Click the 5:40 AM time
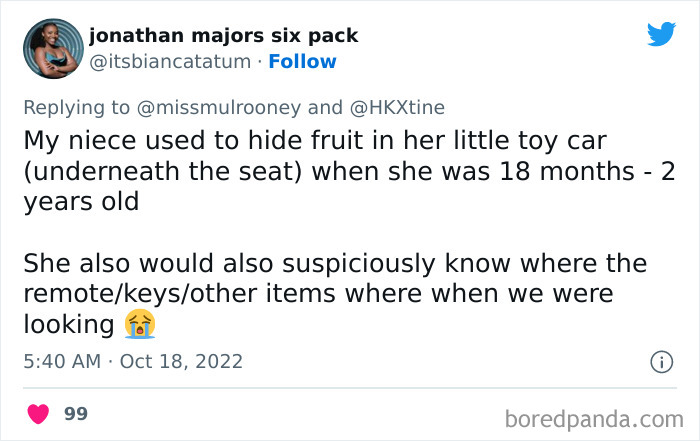Screen dimensions: 700x441 tap(61, 361)
